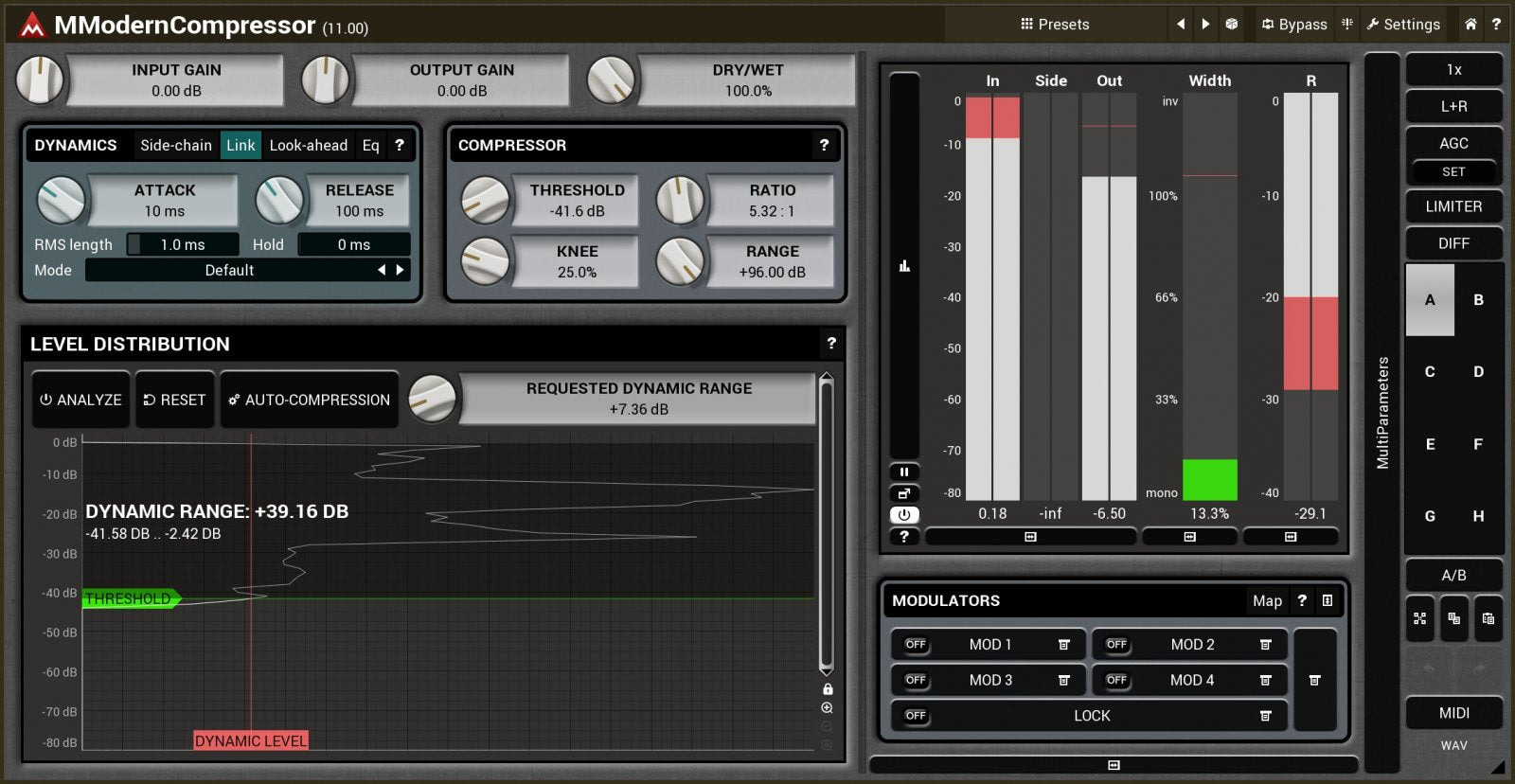Screen dimensions: 1515x784
Task: Click the graph lock icon
Action: pos(828,689)
